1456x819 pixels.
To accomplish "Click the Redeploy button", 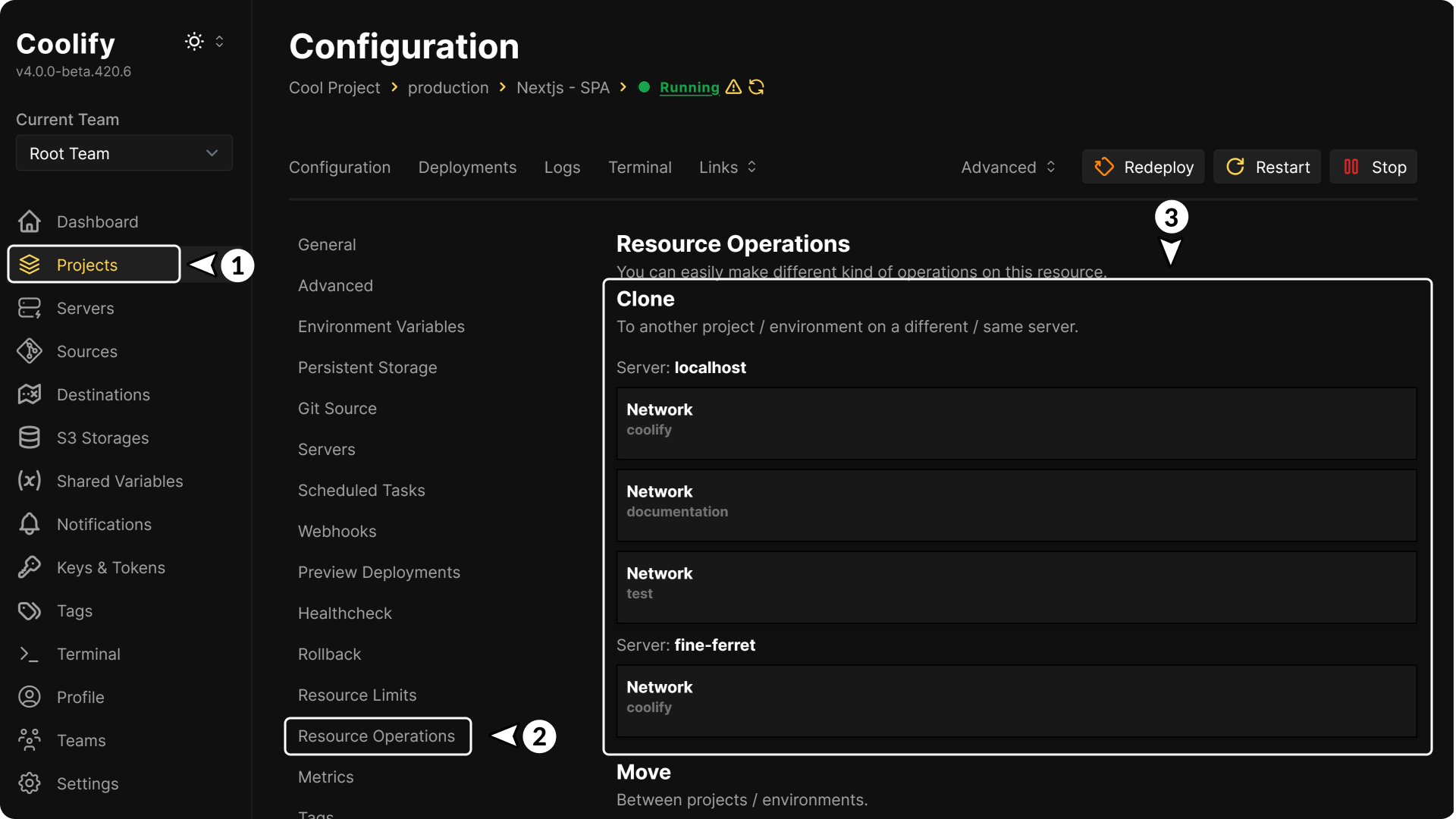I will click(1143, 166).
